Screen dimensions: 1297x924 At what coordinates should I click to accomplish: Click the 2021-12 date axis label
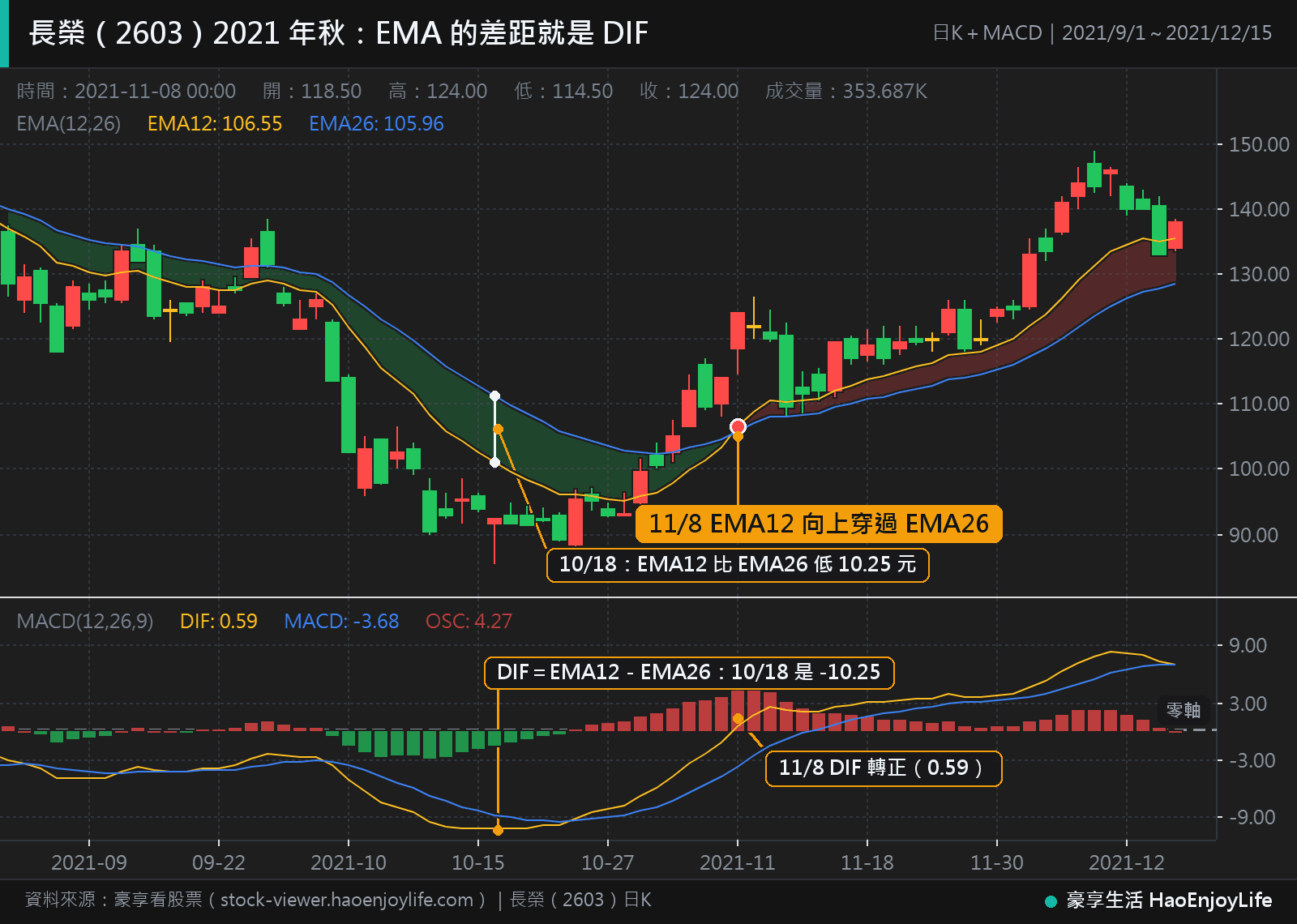(1127, 863)
